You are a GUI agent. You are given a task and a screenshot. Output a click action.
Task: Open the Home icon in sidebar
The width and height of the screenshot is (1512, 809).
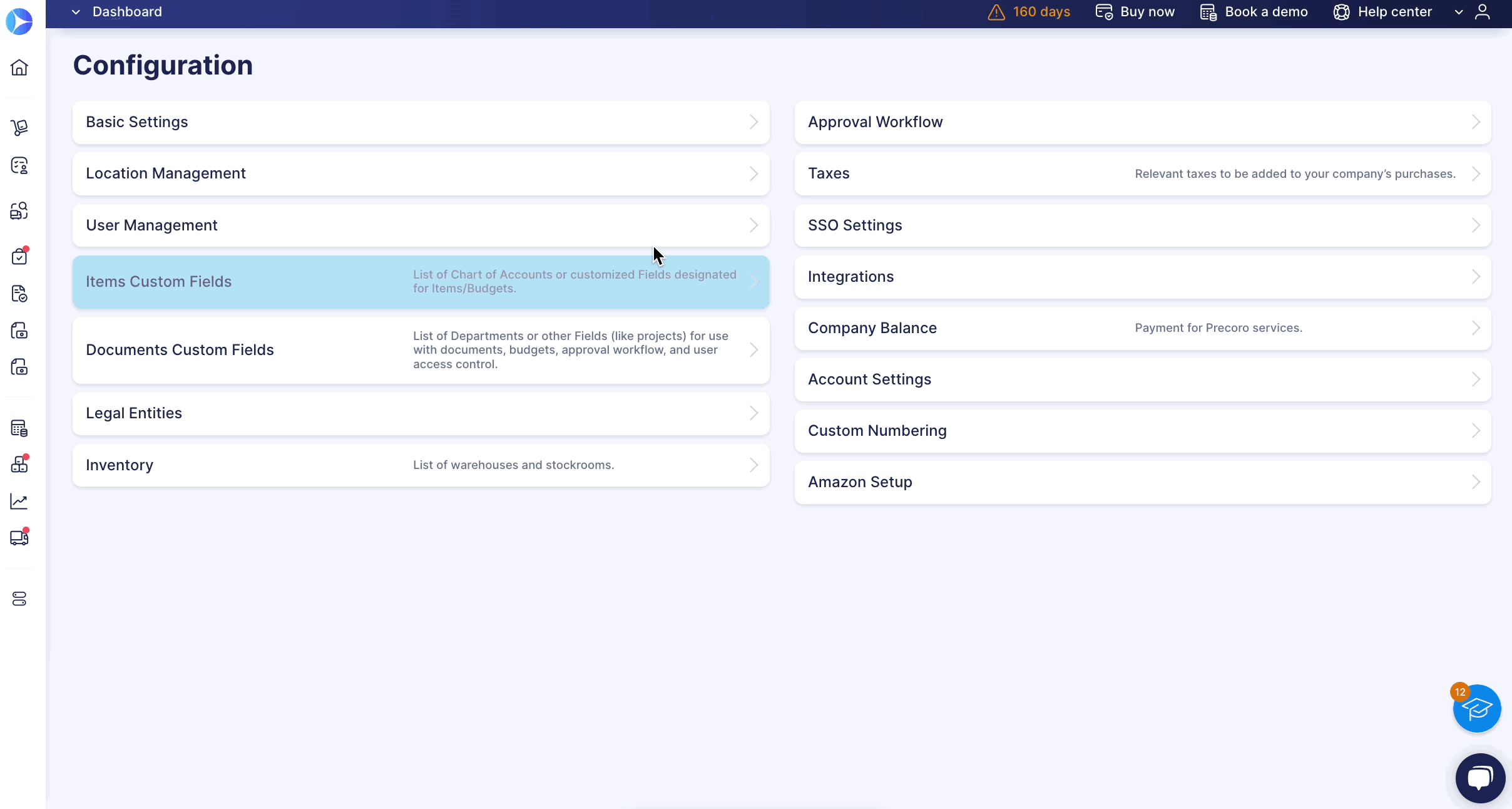pyautogui.click(x=19, y=67)
